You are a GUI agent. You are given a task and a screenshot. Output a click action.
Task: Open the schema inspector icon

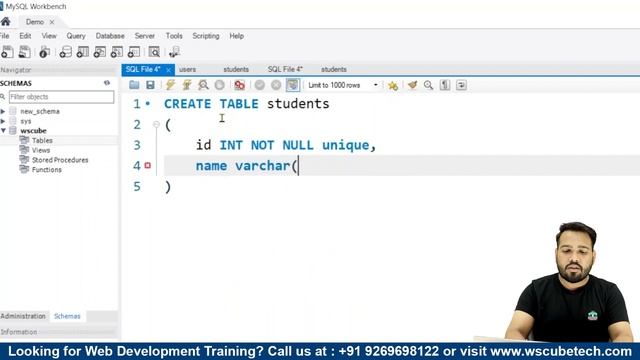point(44,52)
